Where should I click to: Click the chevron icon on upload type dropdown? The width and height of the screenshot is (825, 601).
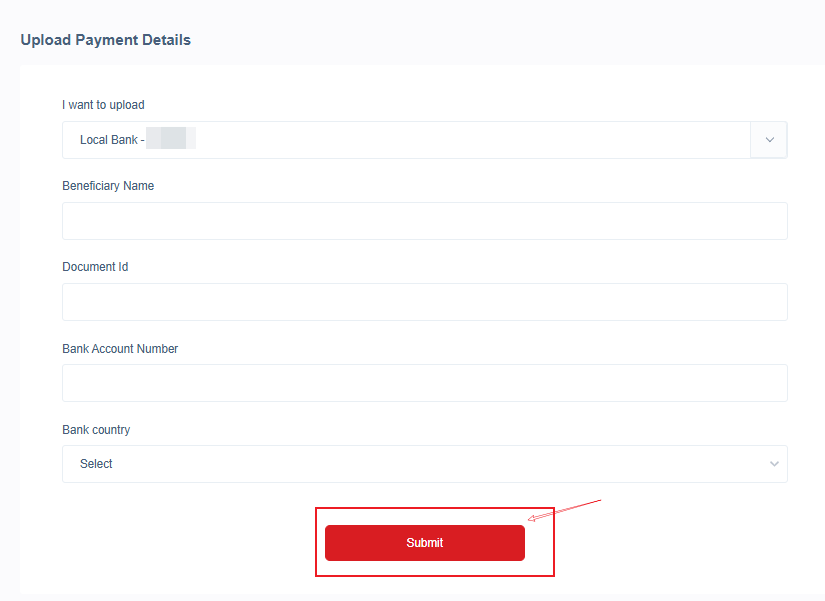pyautogui.click(x=769, y=140)
